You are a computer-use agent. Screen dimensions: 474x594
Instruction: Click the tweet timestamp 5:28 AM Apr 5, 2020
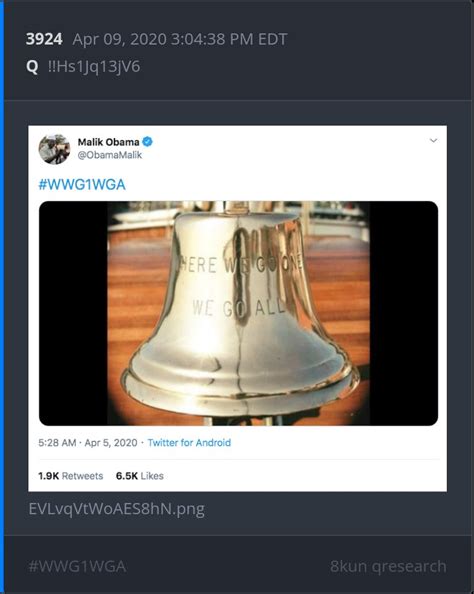pos(88,443)
